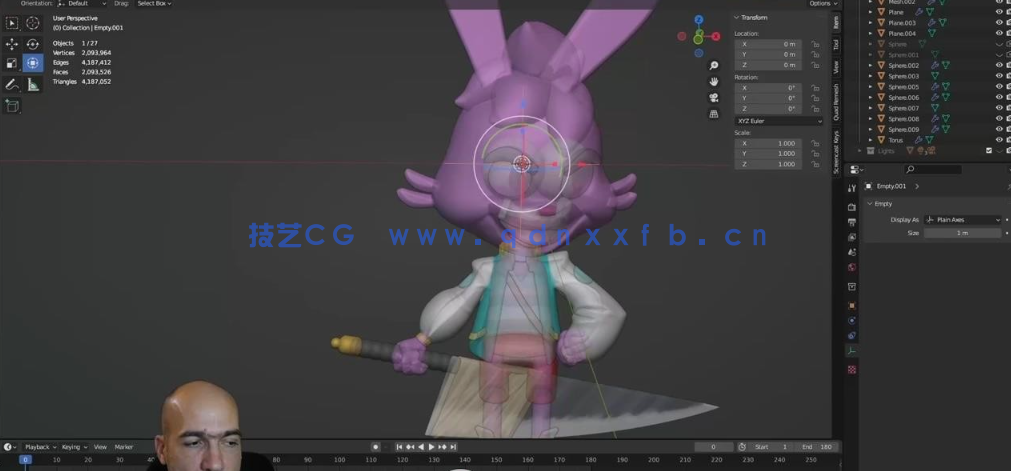This screenshot has height=471, width=1011.
Task: Expand the Lights collection
Action: coord(859,151)
